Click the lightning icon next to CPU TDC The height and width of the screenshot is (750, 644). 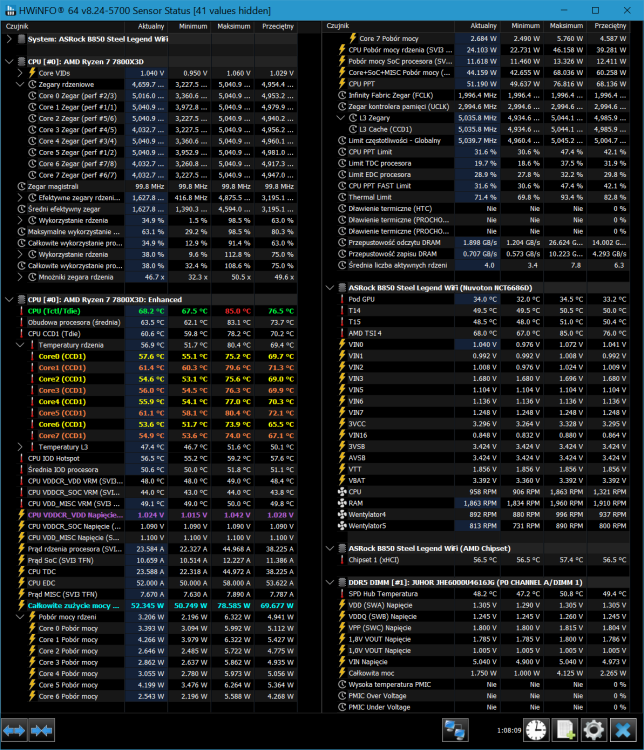[x=22, y=572]
